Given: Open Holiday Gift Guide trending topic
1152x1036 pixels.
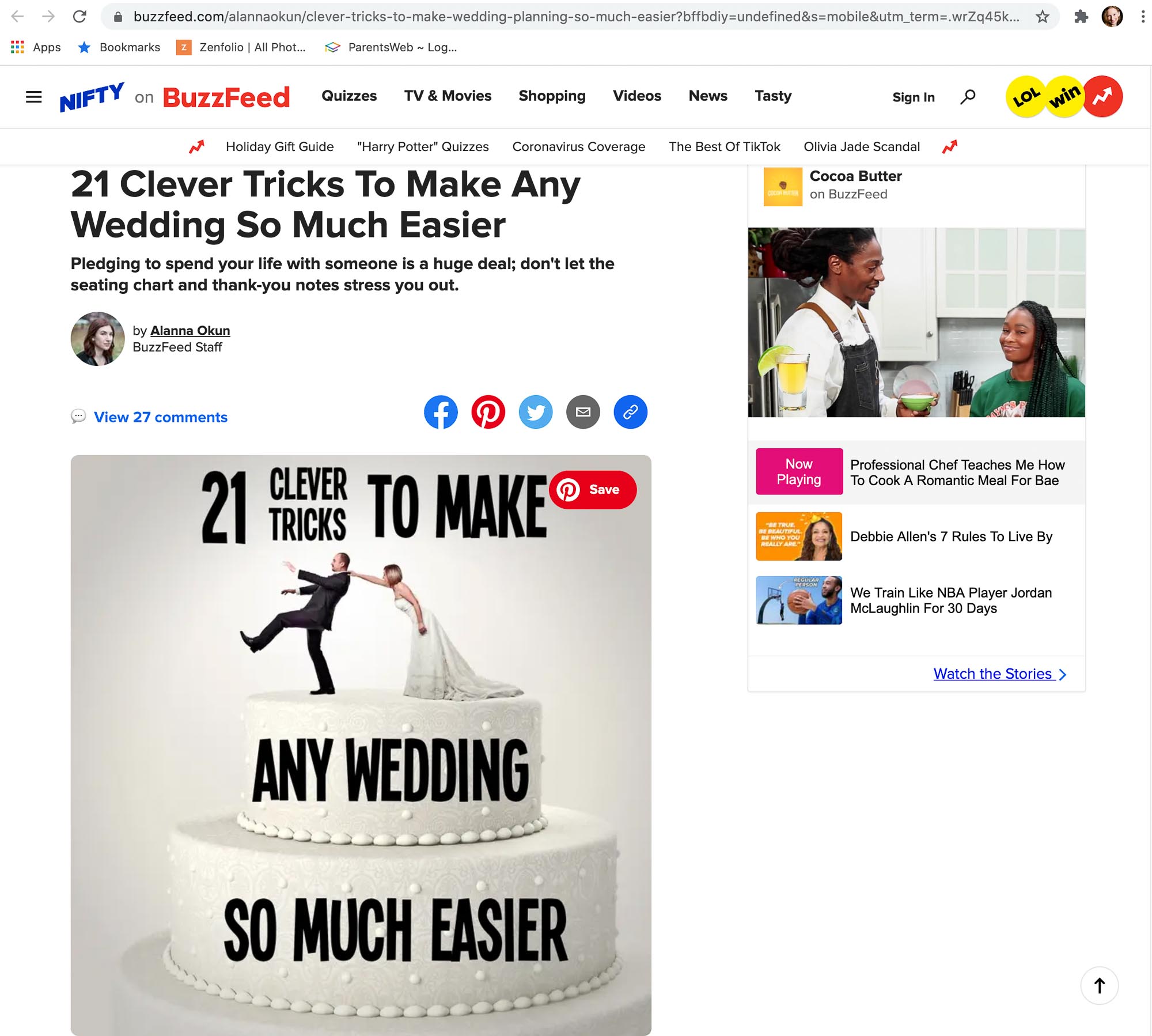Looking at the screenshot, I should (x=279, y=146).
